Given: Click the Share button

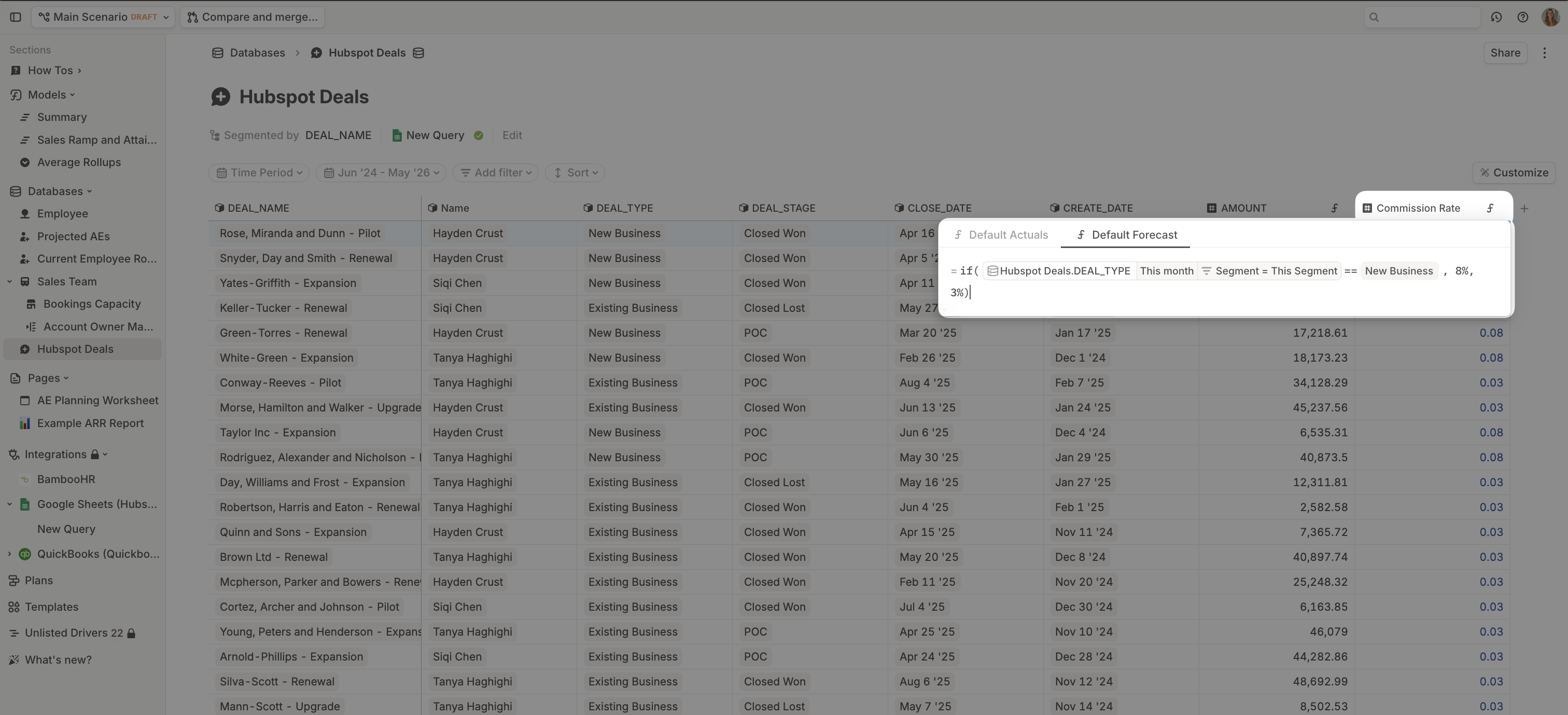Looking at the screenshot, I should coord(1505,53).
